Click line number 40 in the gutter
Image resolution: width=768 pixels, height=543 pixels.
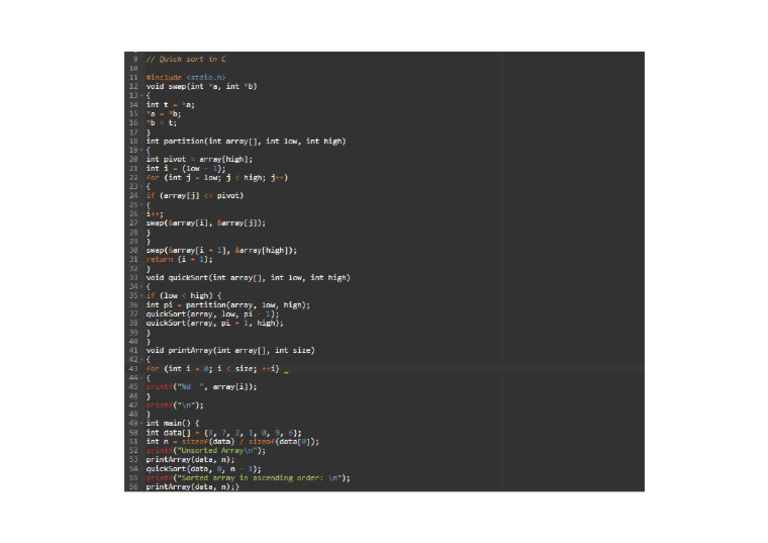pyautogui.click(x=134, y=341)
